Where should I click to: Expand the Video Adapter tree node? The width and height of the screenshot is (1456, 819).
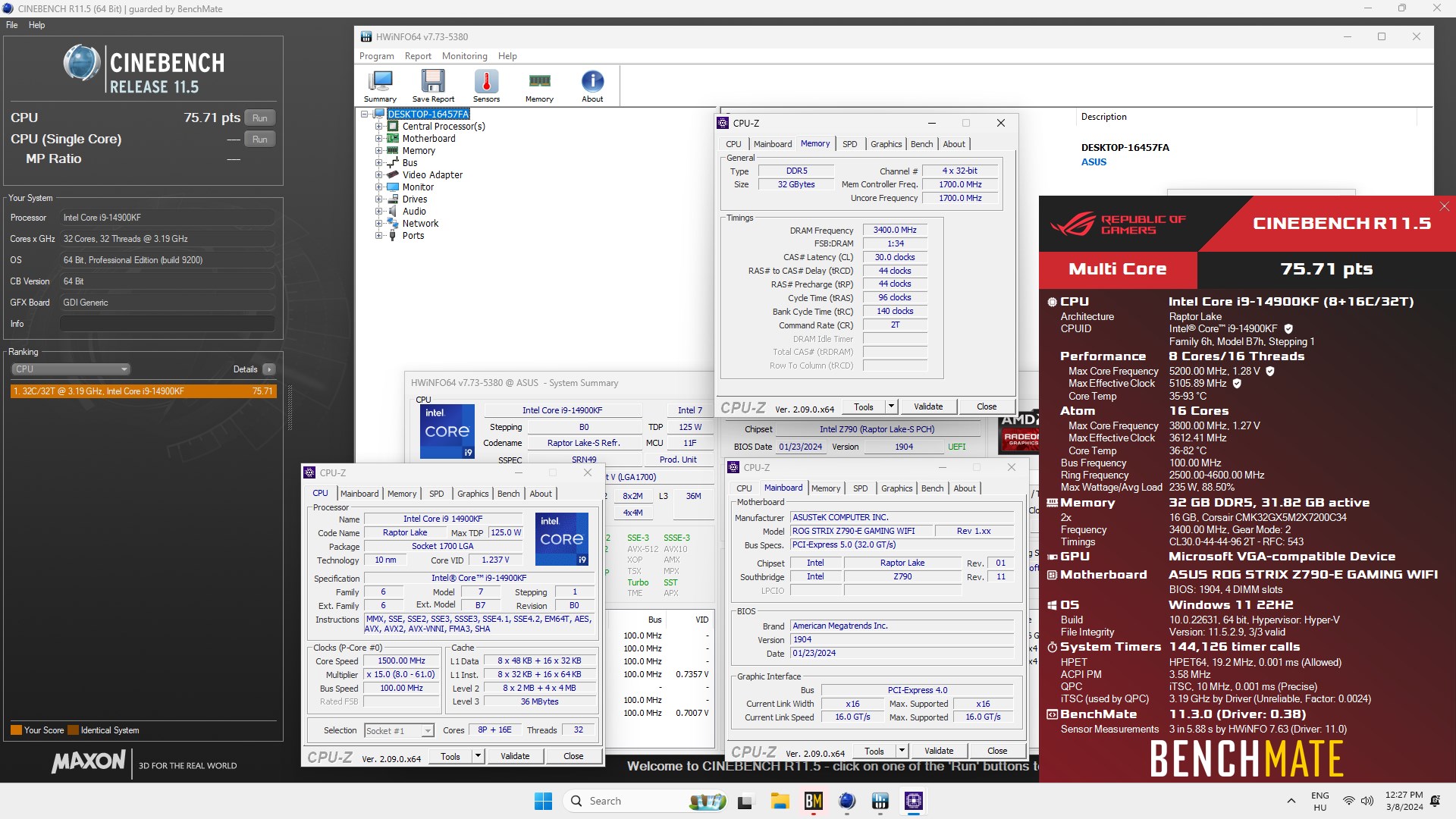378,175
